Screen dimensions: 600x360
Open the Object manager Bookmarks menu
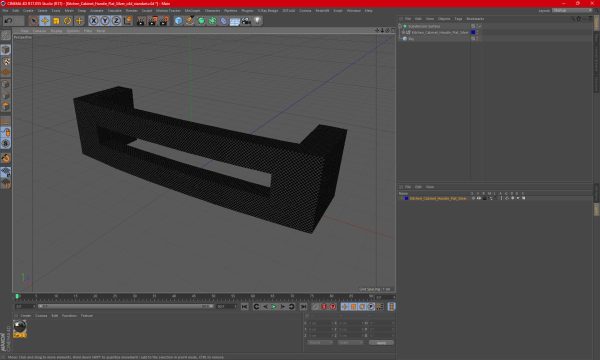click(x=475, y=19)
